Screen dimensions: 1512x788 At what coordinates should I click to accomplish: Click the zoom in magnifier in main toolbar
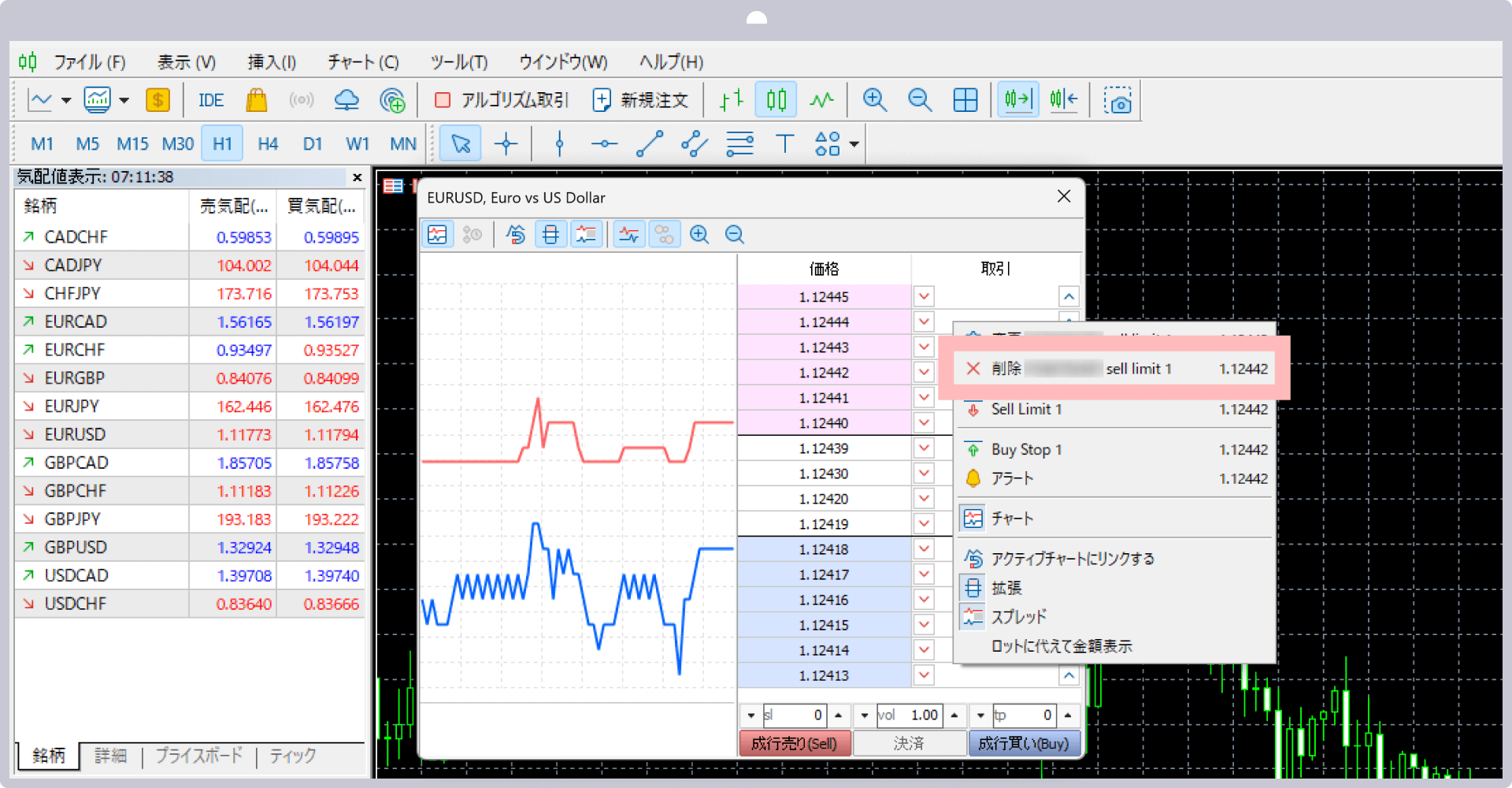pos(874,100)
